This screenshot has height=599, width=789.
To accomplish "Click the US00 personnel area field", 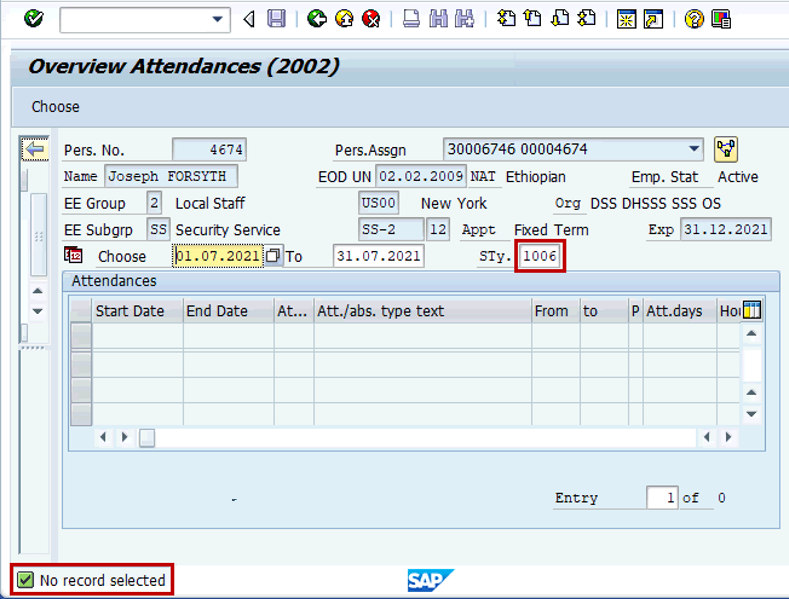I will (x=378, y=203).
